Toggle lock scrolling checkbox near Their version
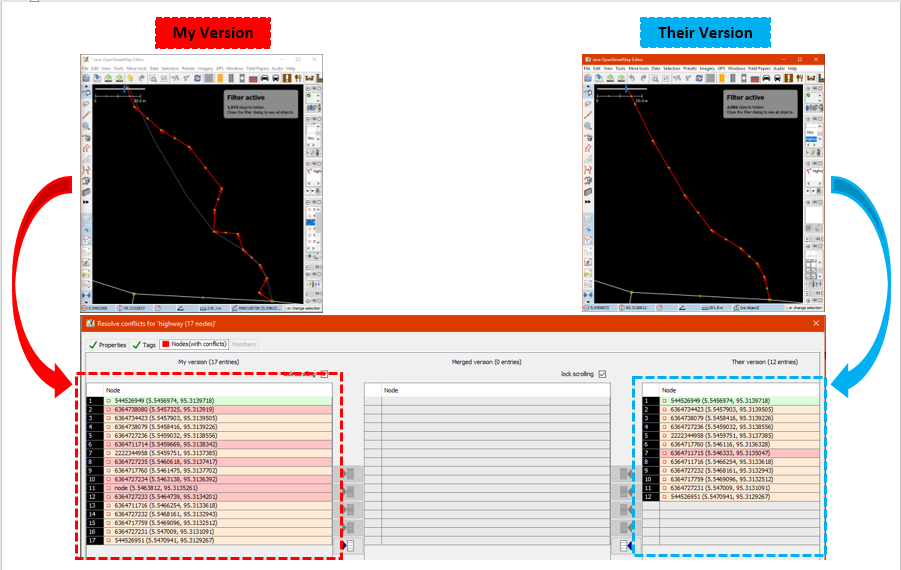Screen dimensions: 901x570 pyautogui.click(x=601, y=374)
